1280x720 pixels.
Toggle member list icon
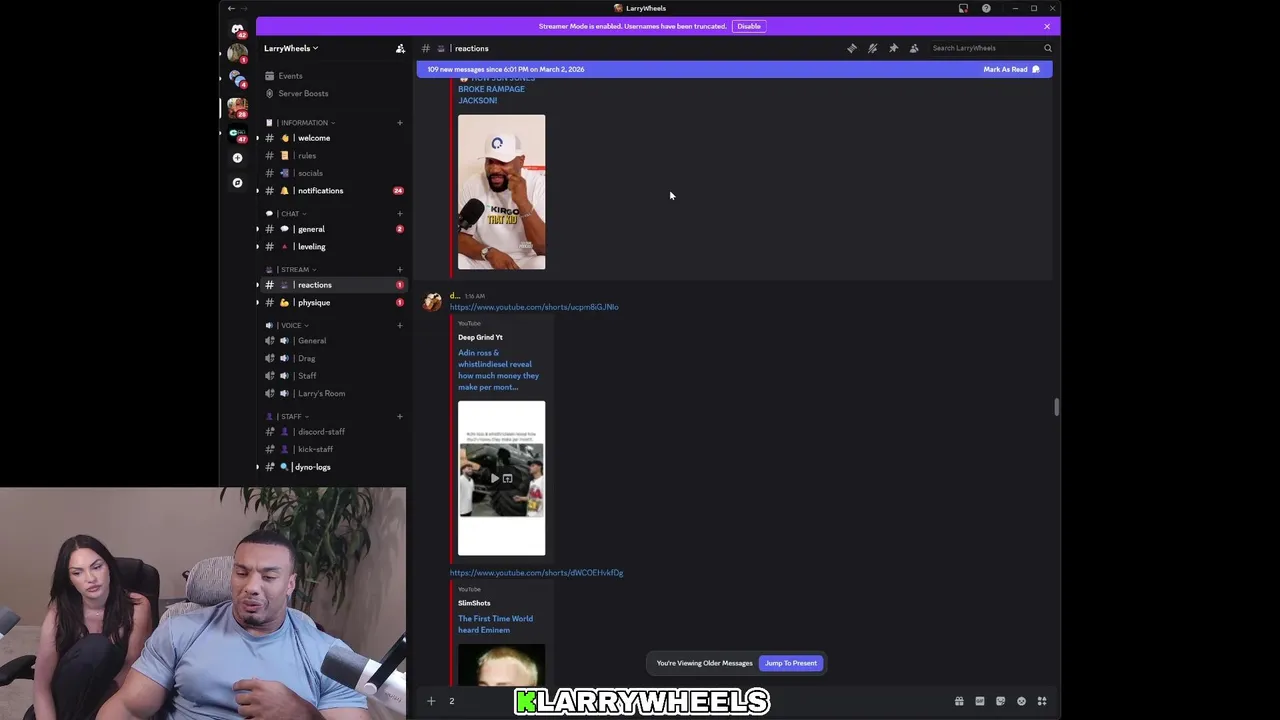pyautogui.click(x=914, y=48)
